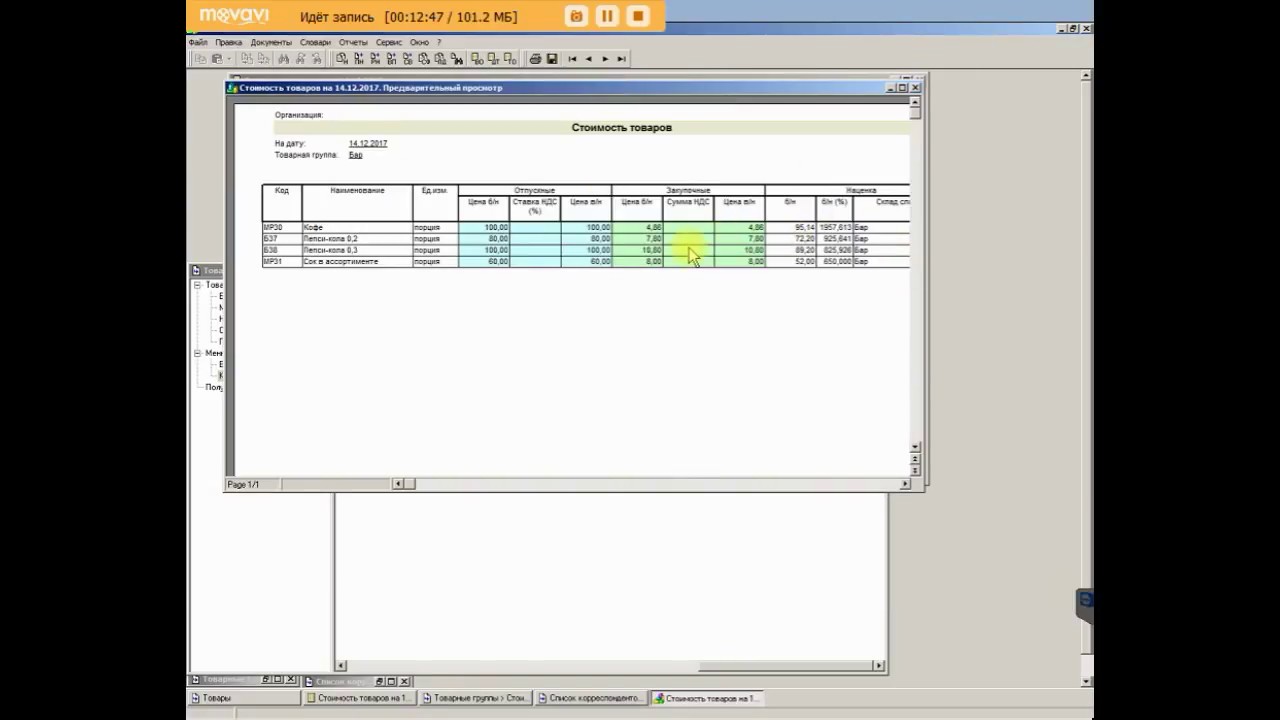Click the new document ВП icon
Image resolution: width=1280 pixels, height=720 pixels.
click(391, 59)
